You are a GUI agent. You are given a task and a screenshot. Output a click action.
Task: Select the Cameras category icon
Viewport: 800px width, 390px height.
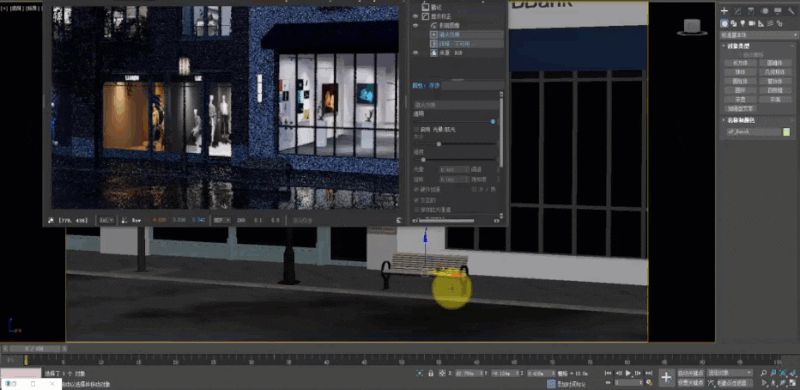752,23
